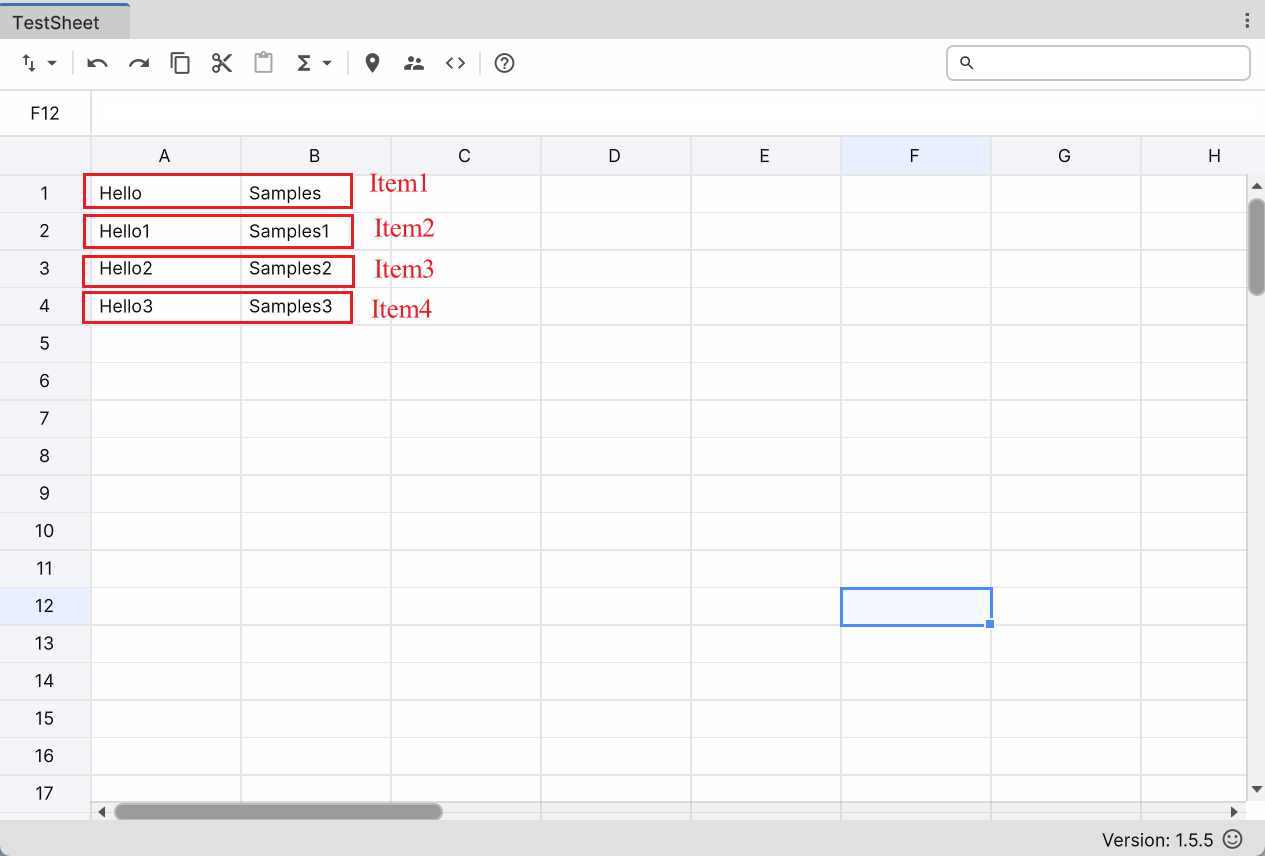
Task: Select column C header
Action: click(x=465, y=155)
